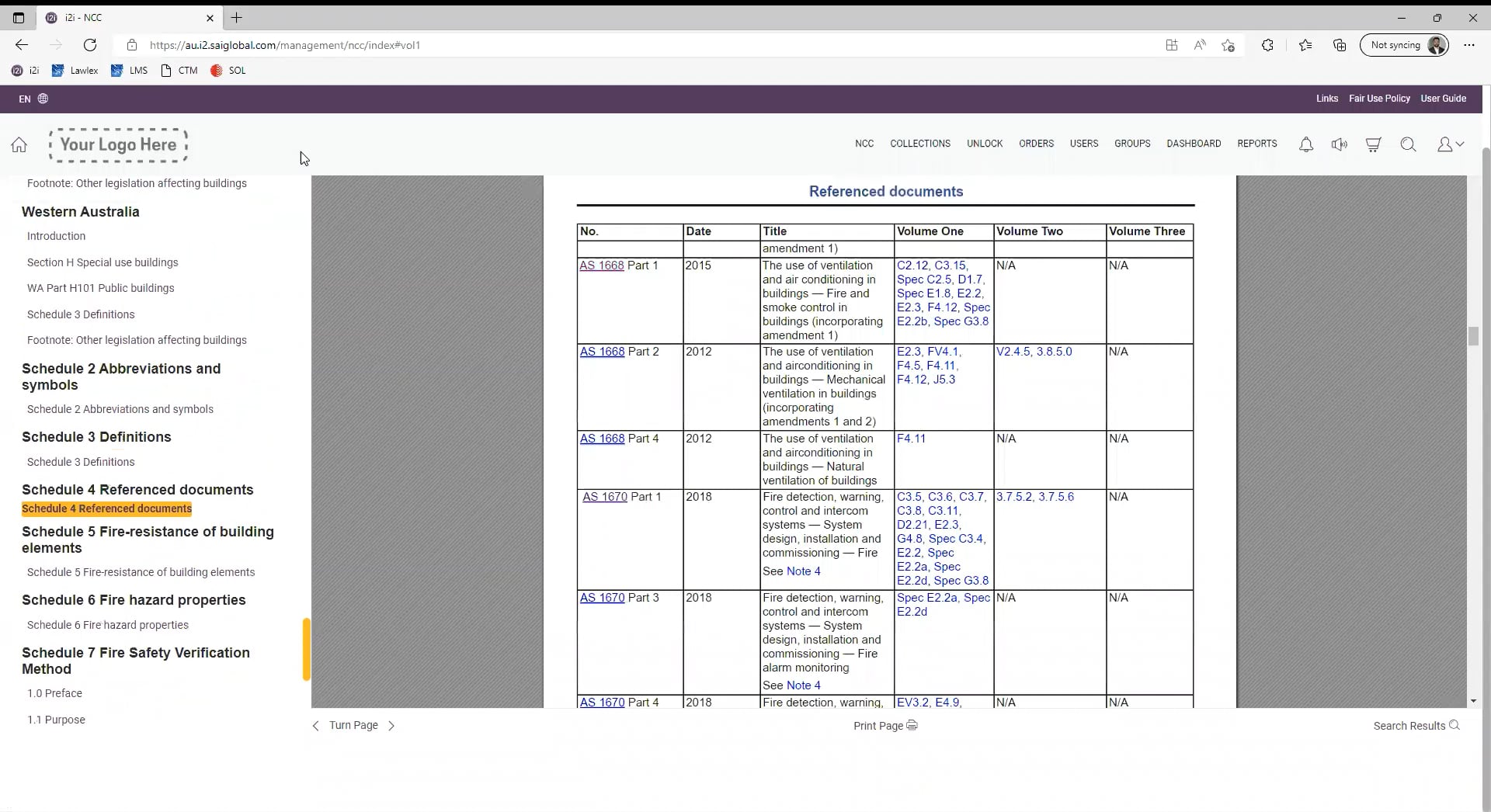Image resolution: width=1491 pixels, height=812 pixels.
Task: Go back in the browser
Action: point(22,45)
